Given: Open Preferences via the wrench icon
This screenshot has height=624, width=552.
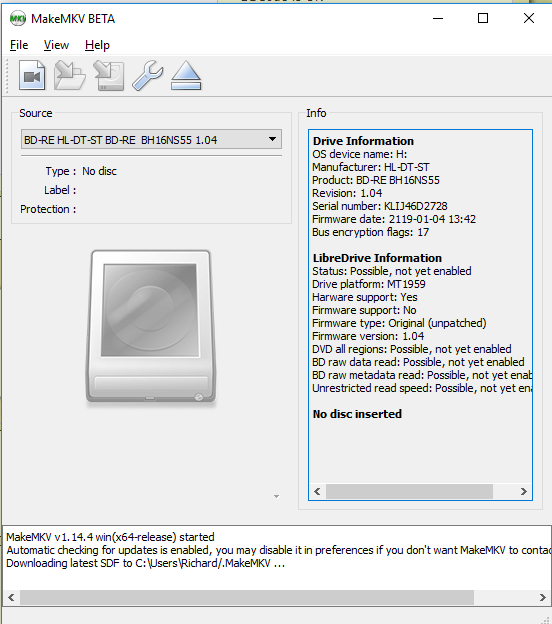Looking at the screenshot, I should click(x=148, y=76).
